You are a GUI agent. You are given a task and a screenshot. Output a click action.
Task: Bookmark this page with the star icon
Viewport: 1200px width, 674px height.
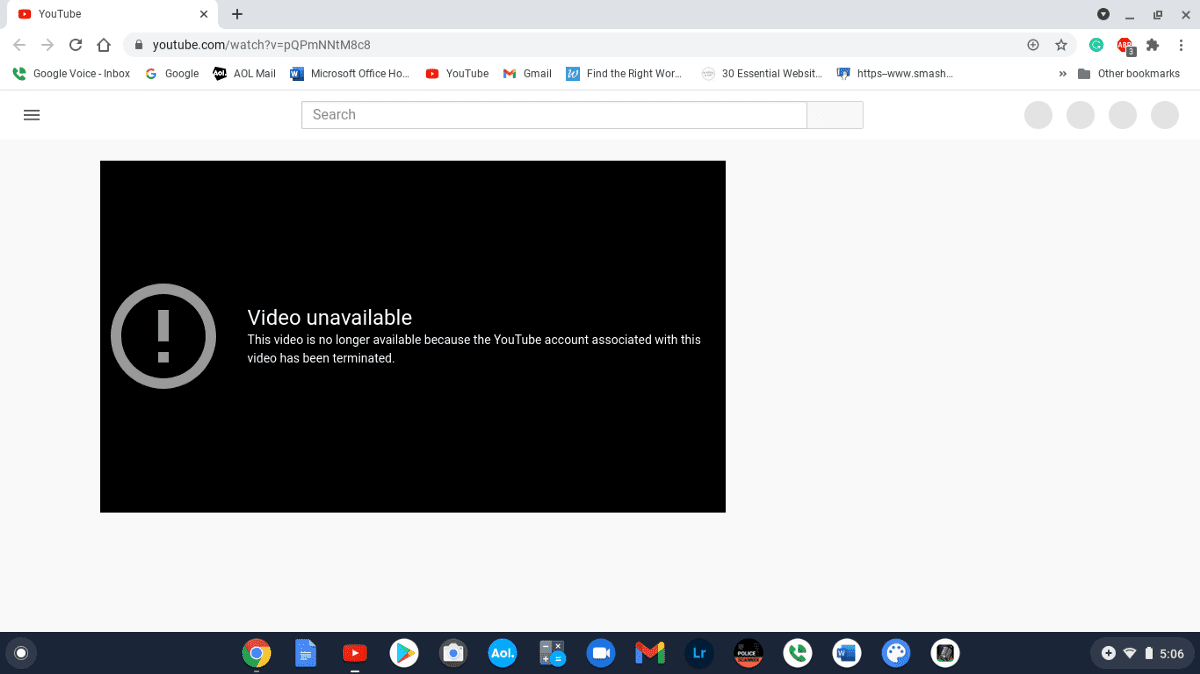point(1061,45)
